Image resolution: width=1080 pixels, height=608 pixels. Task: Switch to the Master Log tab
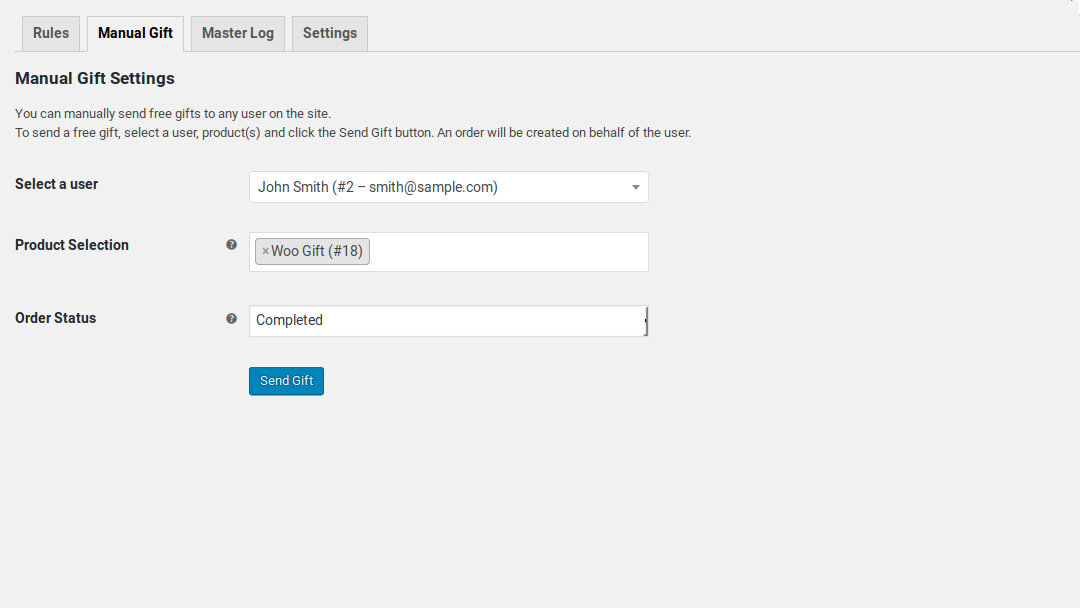[238, 34]
